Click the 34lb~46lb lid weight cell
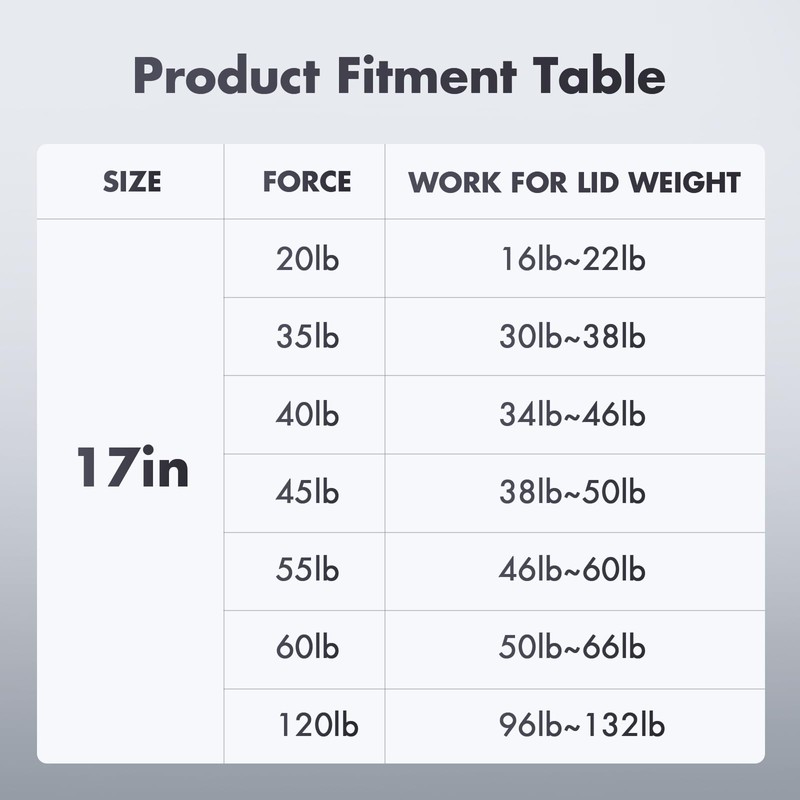The image size is (800, 800). [572, 415]
